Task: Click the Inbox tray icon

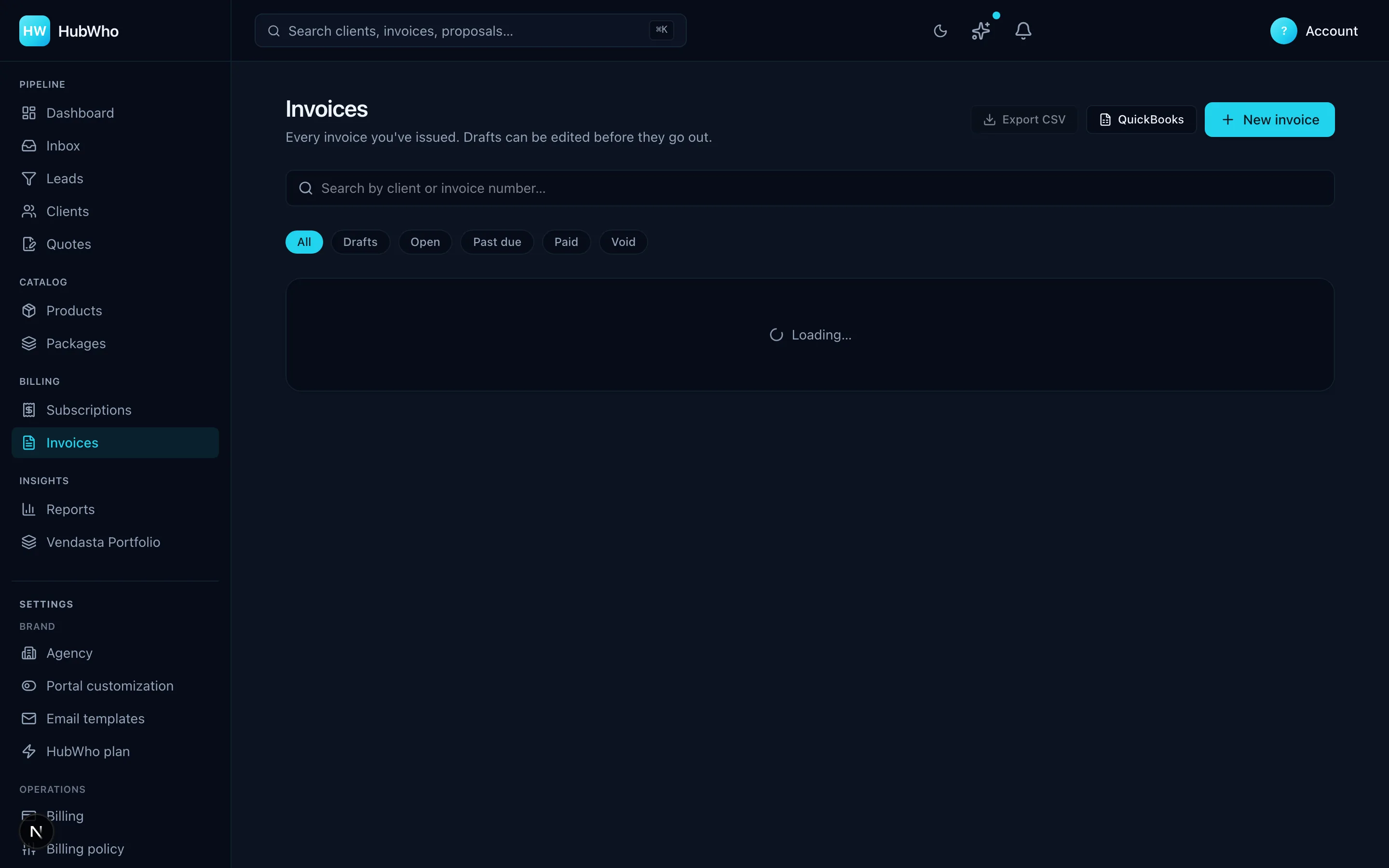Action: (x=29, y=146)
